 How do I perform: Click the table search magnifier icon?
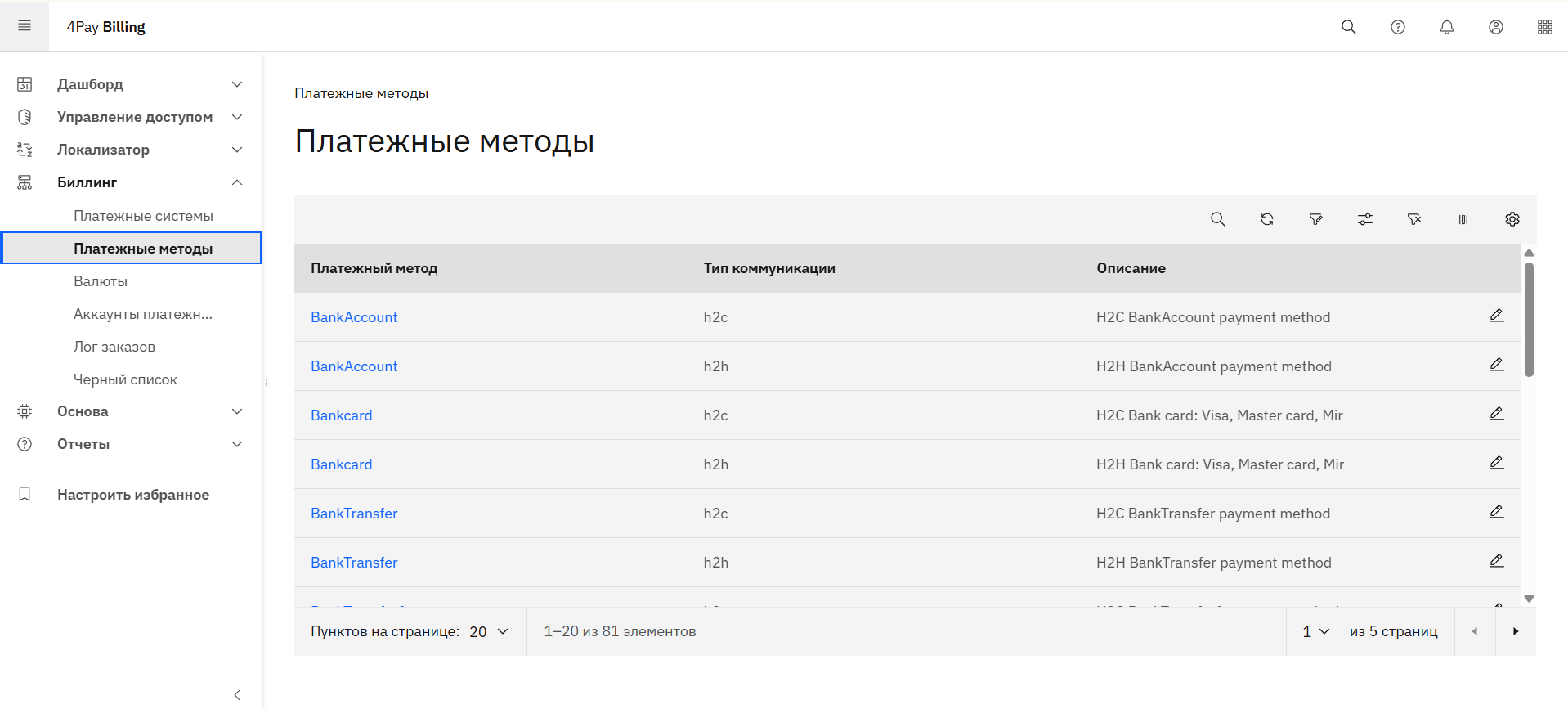(x=1217, y=219)
